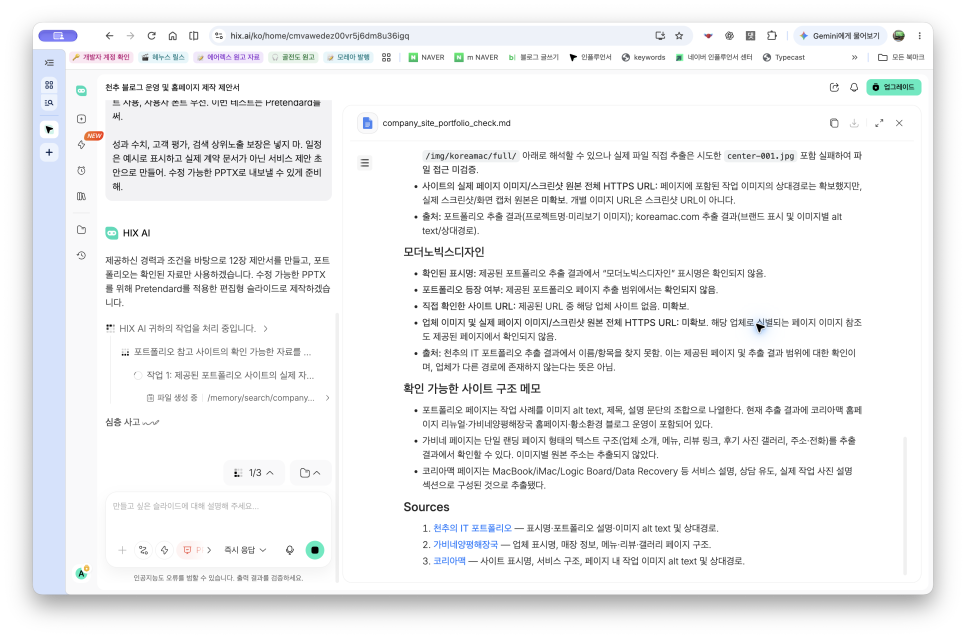This screenshot has width=966, height=638.
Task: Open notifications with the bell icon
Action: tap(854, 87)
